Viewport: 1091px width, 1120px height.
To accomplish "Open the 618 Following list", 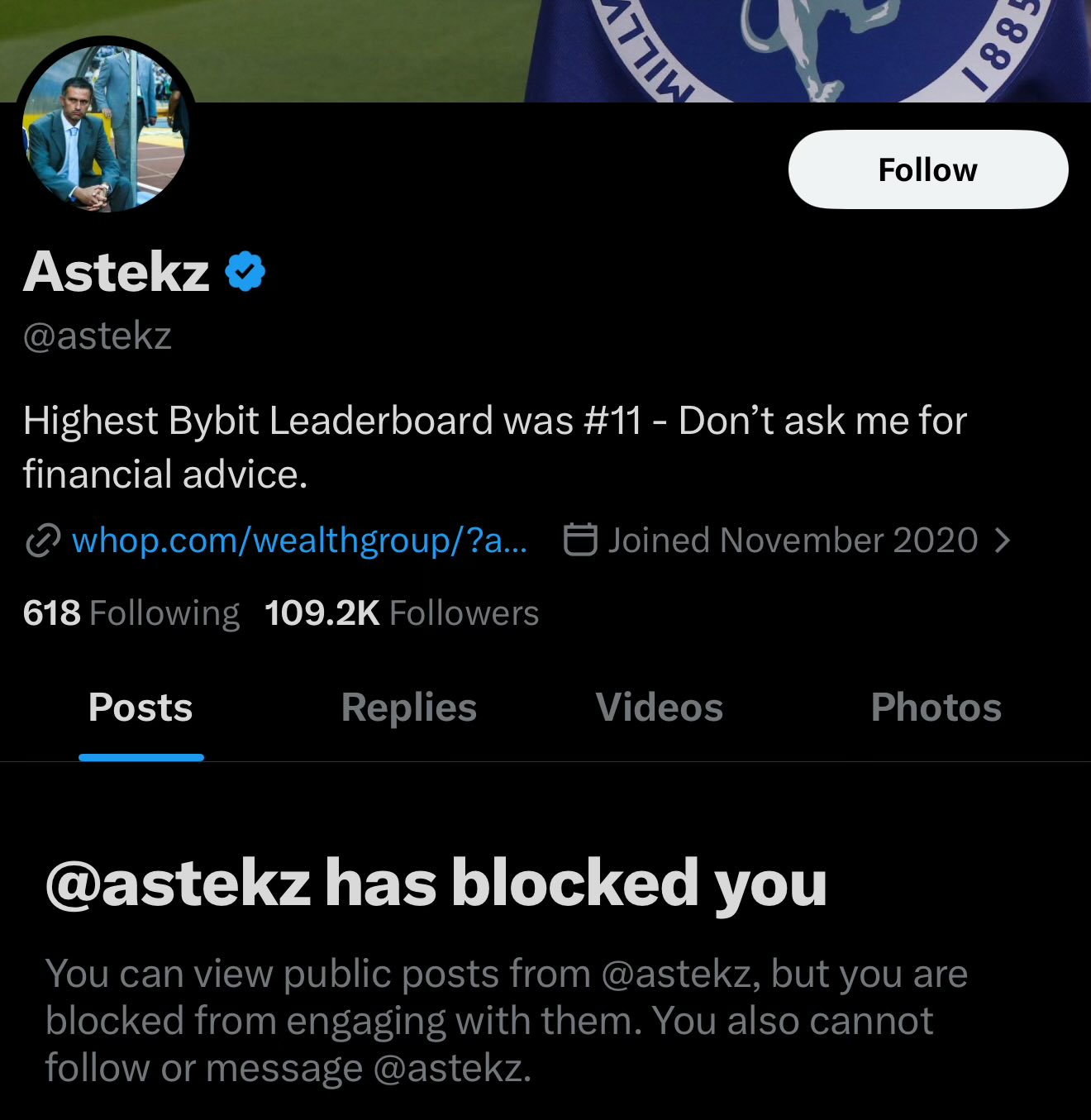I will (131, 613).
